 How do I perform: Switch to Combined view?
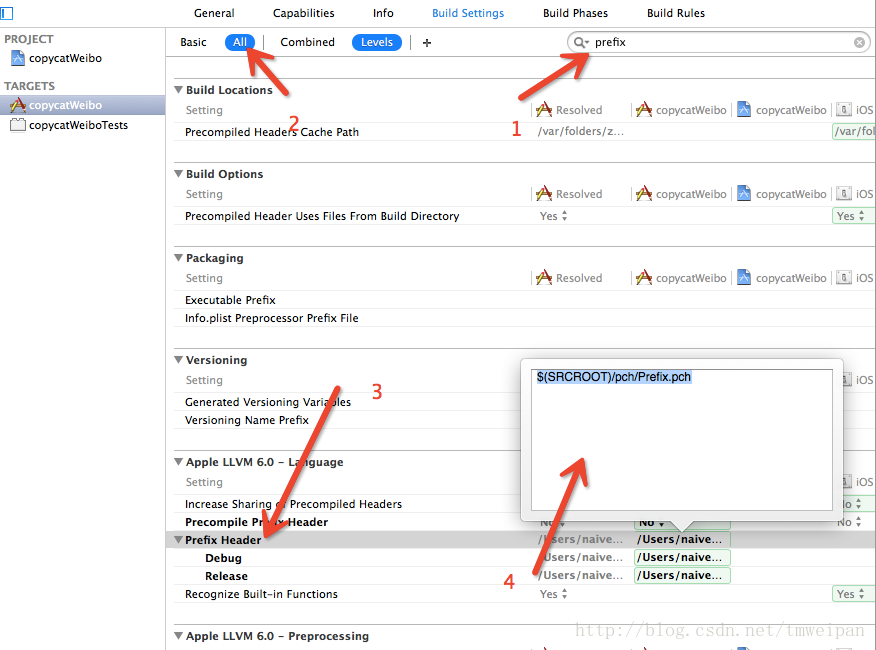coord(307,42)
